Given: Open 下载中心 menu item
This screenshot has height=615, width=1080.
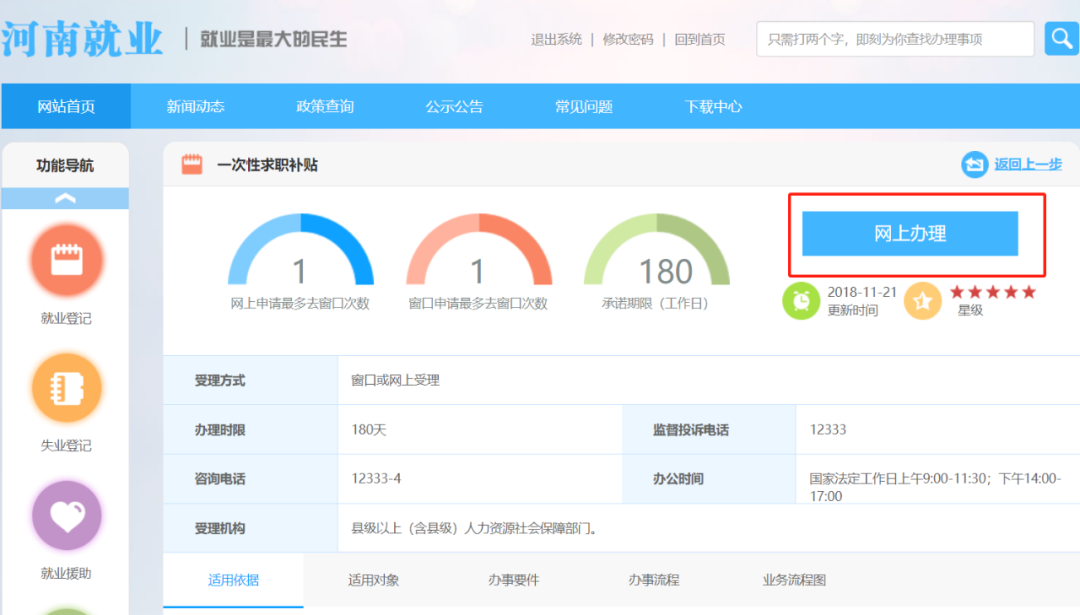Looking at the screenshot, I should [x=714, y=106].
